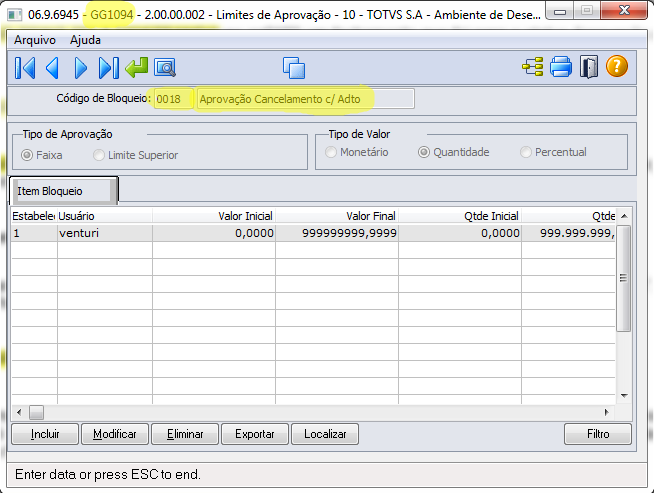Click establishment cell value 1
The height and width of the screenshot is (493, 654).
pos(34,233)
